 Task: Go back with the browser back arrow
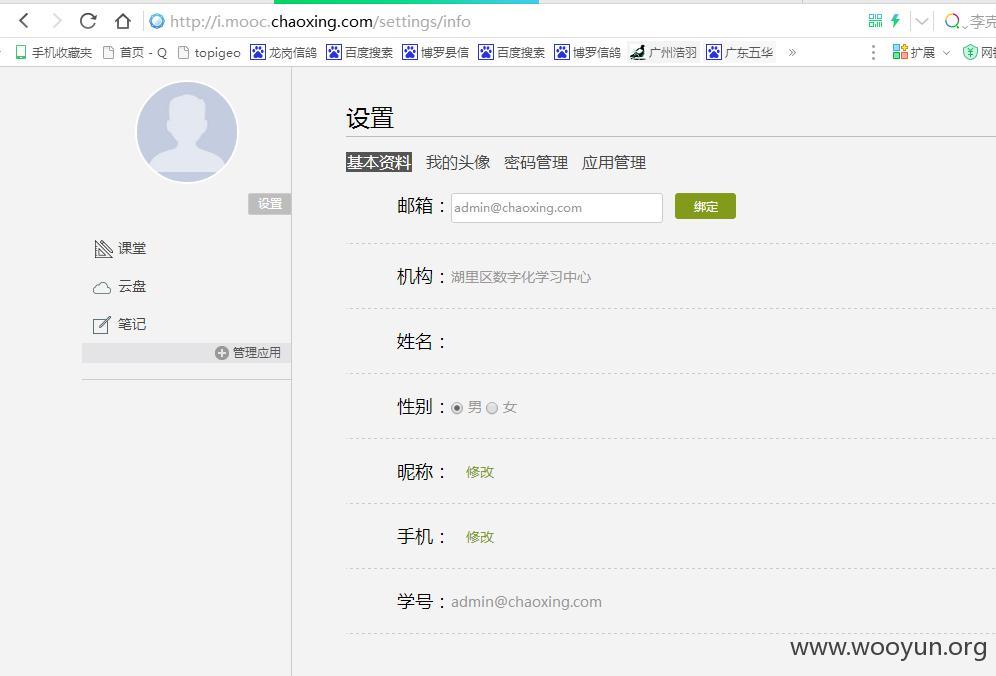(24, 21)
